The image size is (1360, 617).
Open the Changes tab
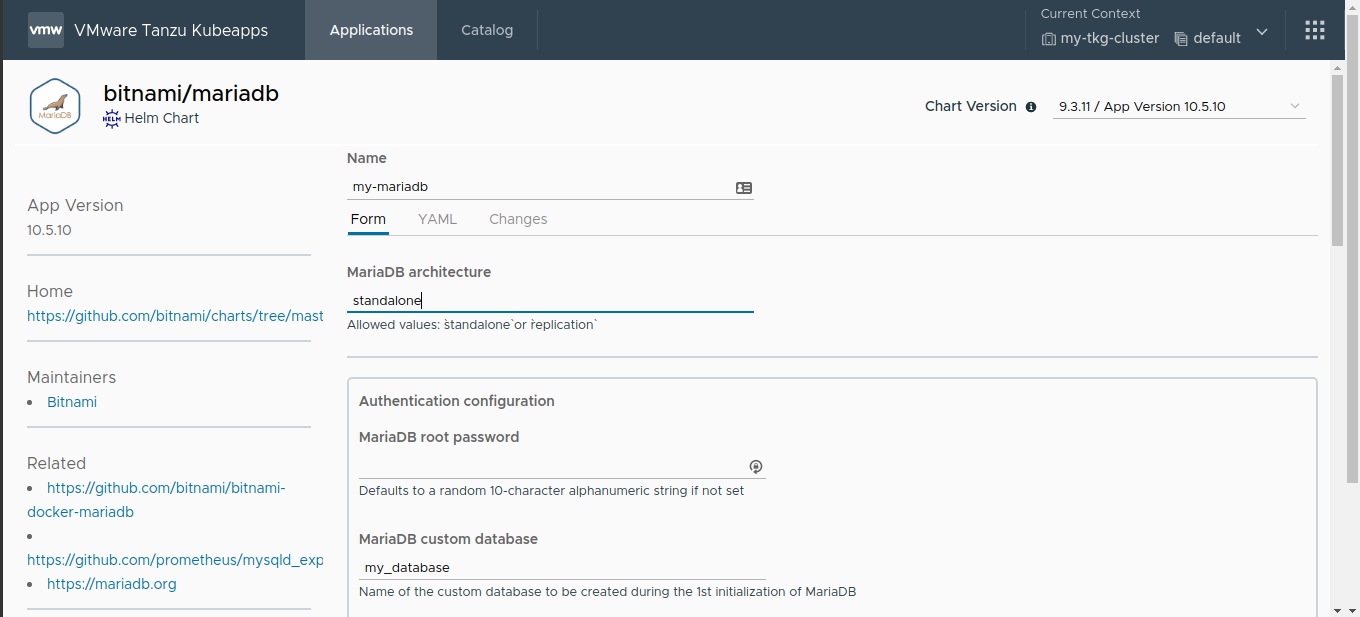click(518, 218)
